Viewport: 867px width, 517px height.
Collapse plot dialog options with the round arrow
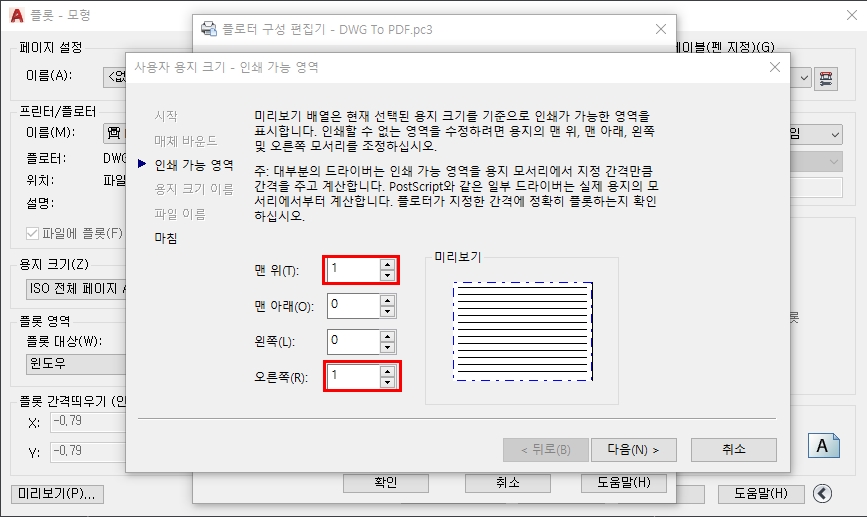click(823, 493)
